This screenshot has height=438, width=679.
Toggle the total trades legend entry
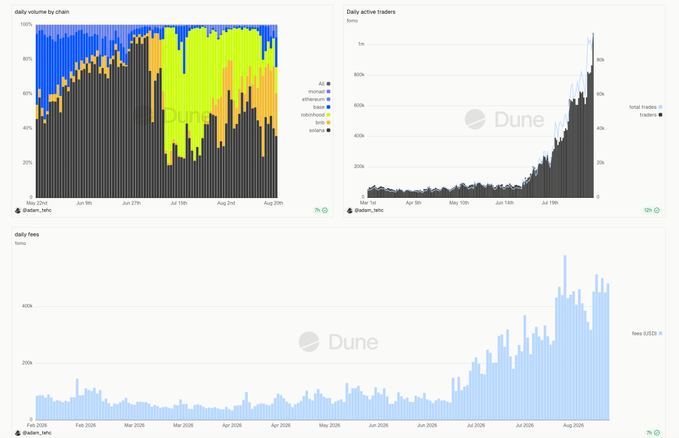click(646, 107)
